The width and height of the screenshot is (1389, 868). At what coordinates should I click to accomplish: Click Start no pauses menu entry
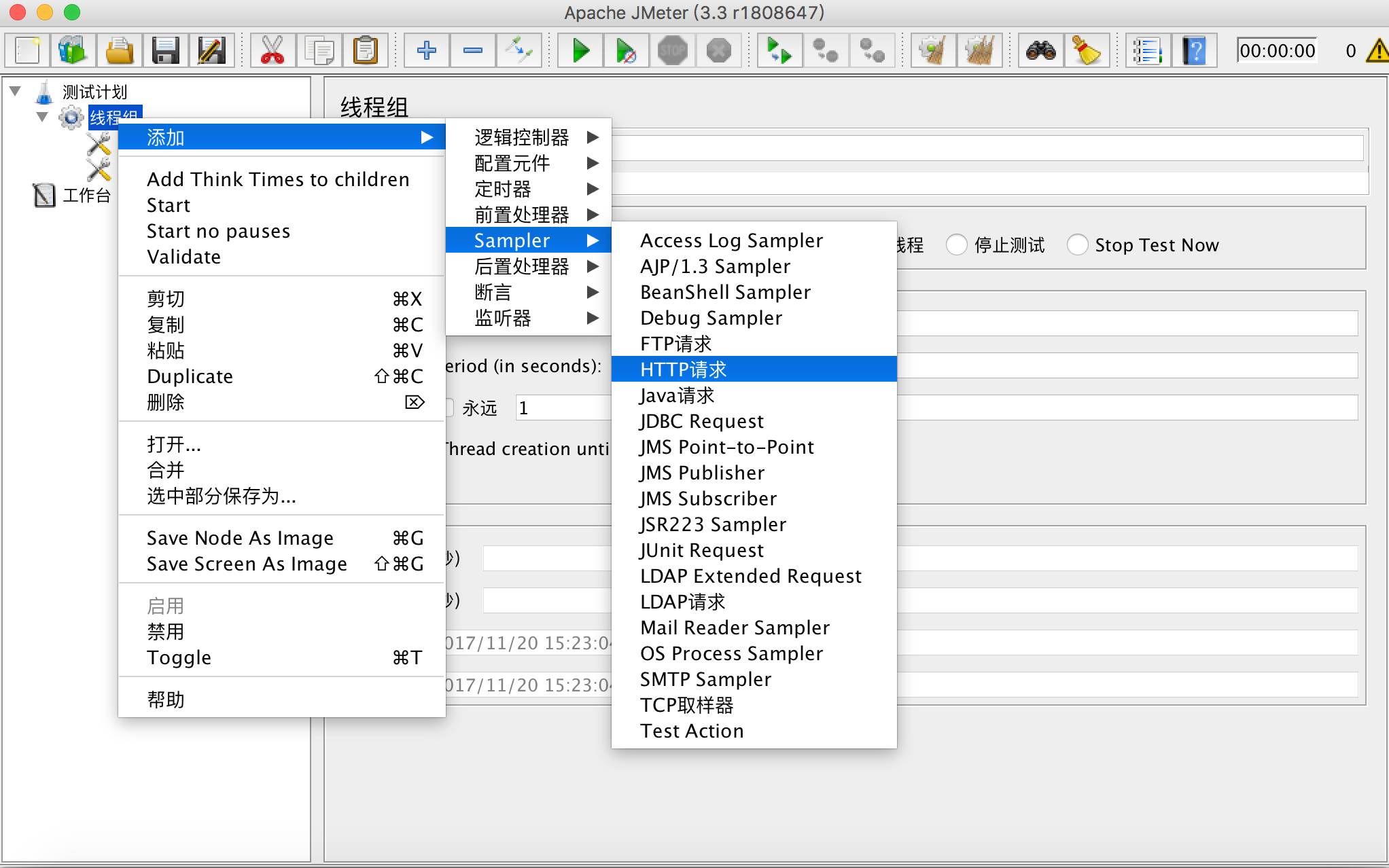281,231
